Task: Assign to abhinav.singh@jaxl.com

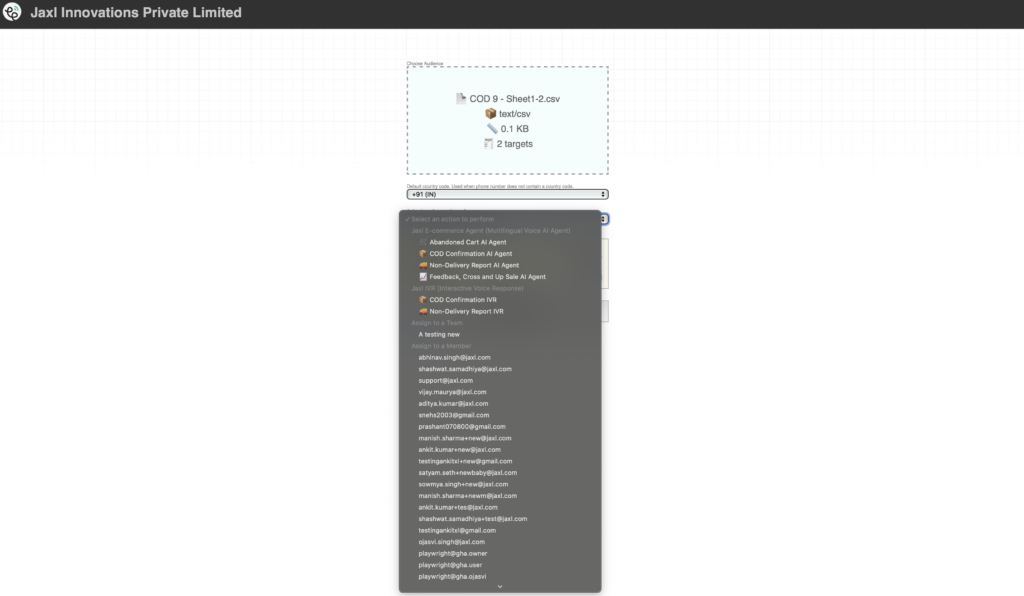Action: [x=454, y=357]
